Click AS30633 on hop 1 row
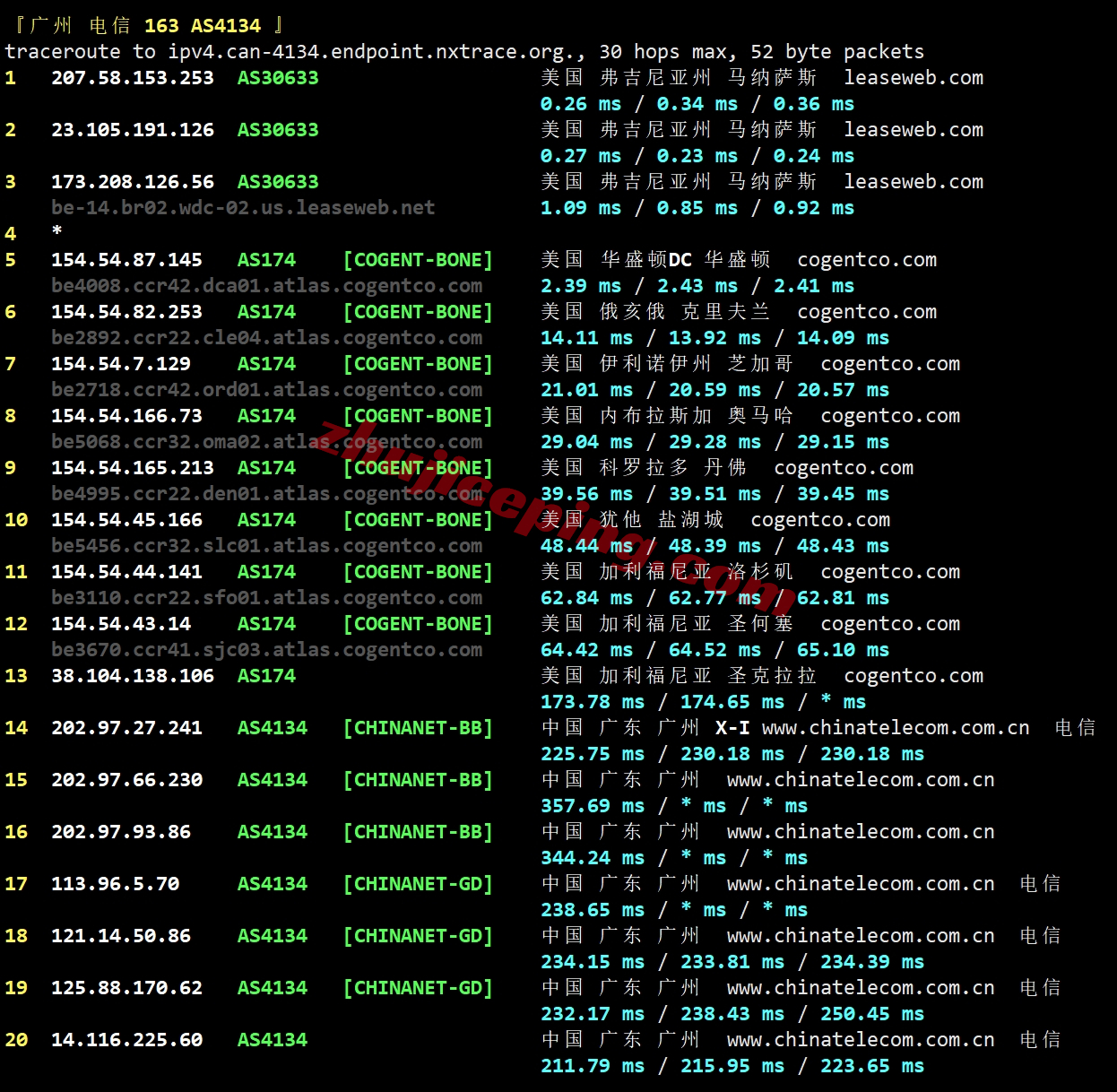 (x=278, y=78)
